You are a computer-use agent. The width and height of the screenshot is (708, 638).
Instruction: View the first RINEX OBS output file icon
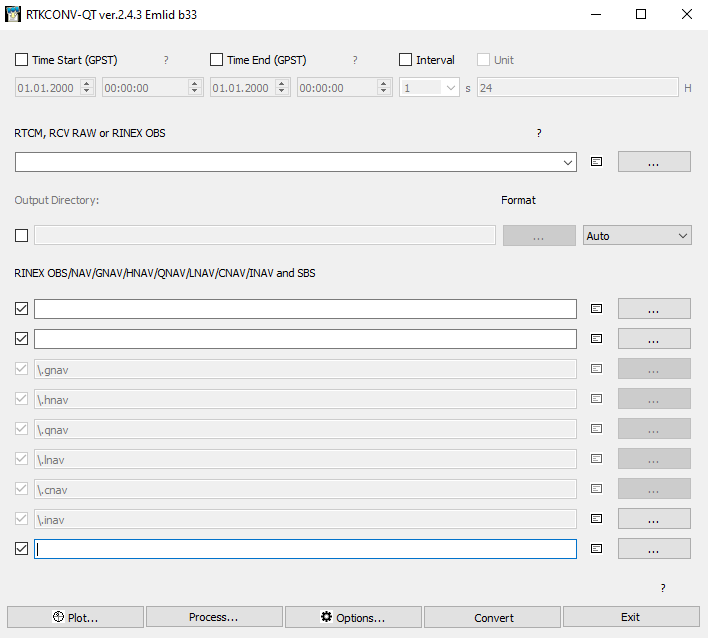pos(596,308)
